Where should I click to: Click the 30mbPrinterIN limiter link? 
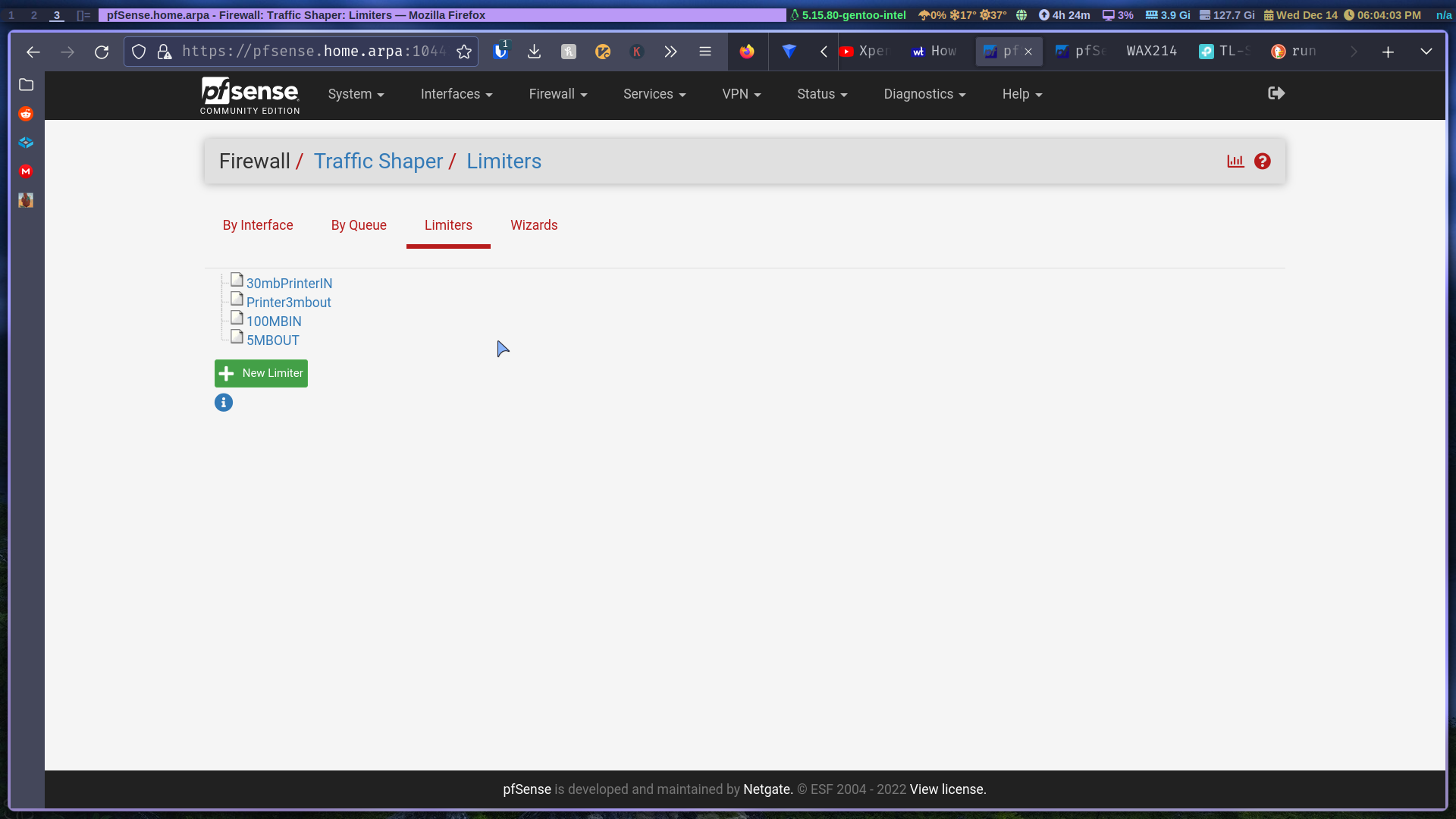(x=289, y=283)
